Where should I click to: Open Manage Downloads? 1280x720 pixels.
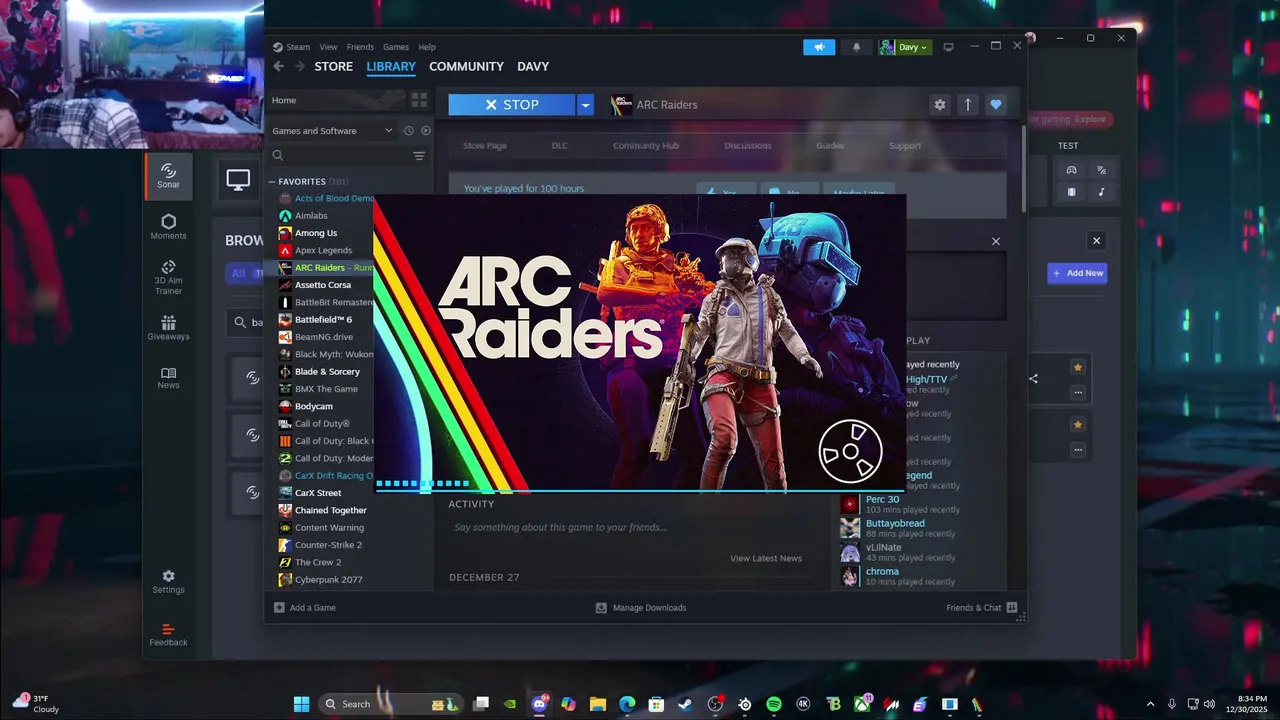[x=641, y=607]
